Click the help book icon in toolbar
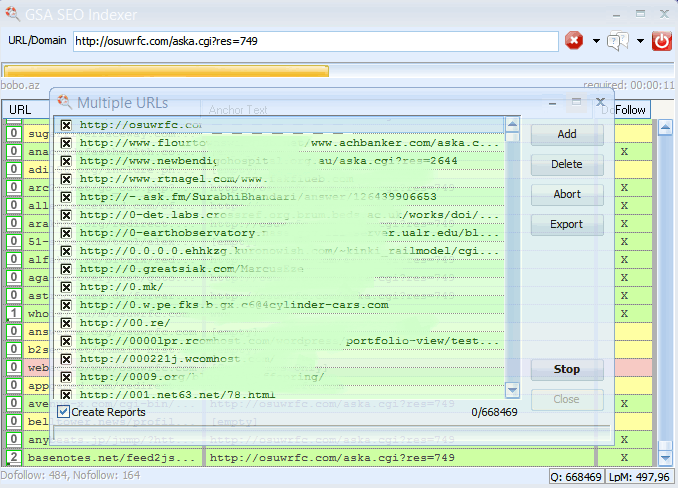678x488 pixels. coord(617,41)
